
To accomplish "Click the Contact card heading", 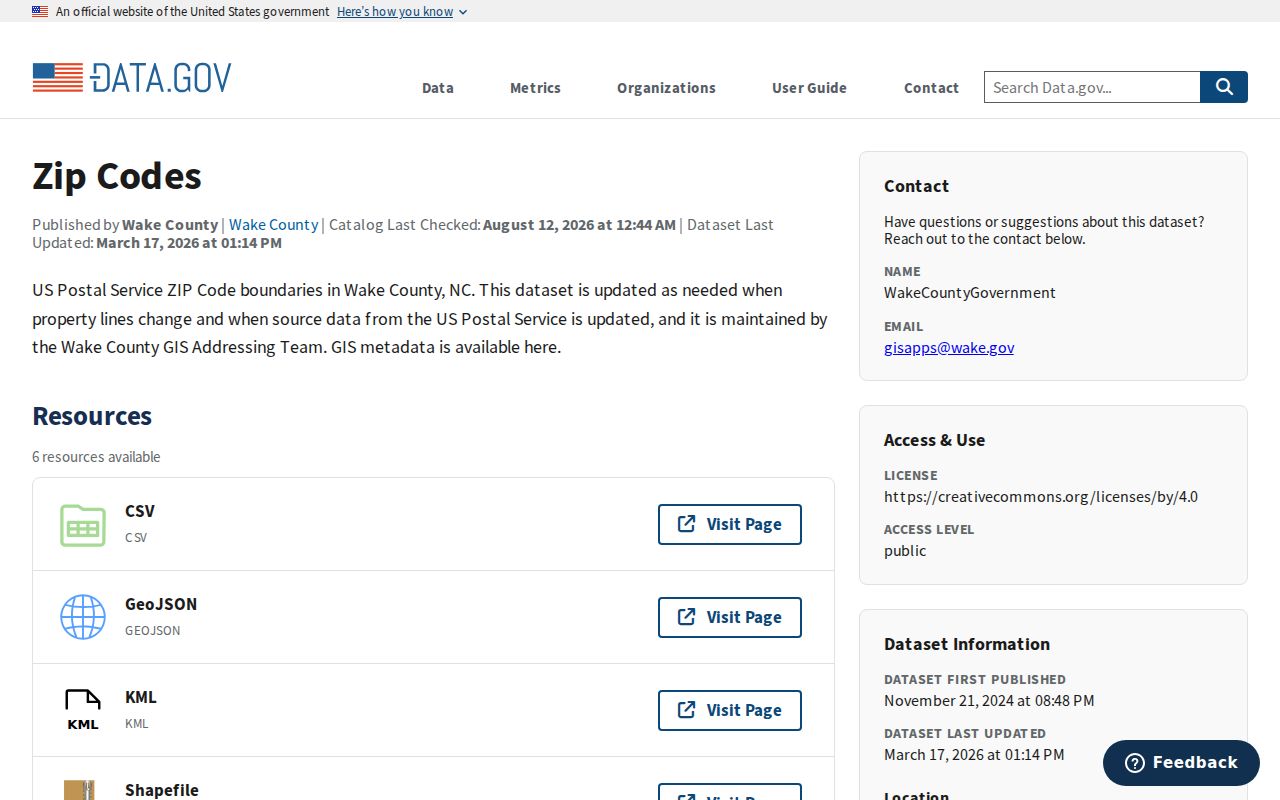I will [x=916, y=186].
